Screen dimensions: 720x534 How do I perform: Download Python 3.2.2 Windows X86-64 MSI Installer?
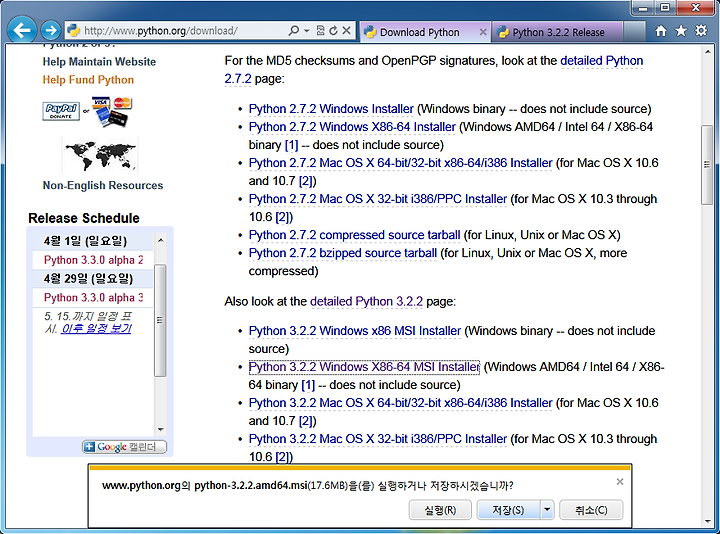(364, 367)
